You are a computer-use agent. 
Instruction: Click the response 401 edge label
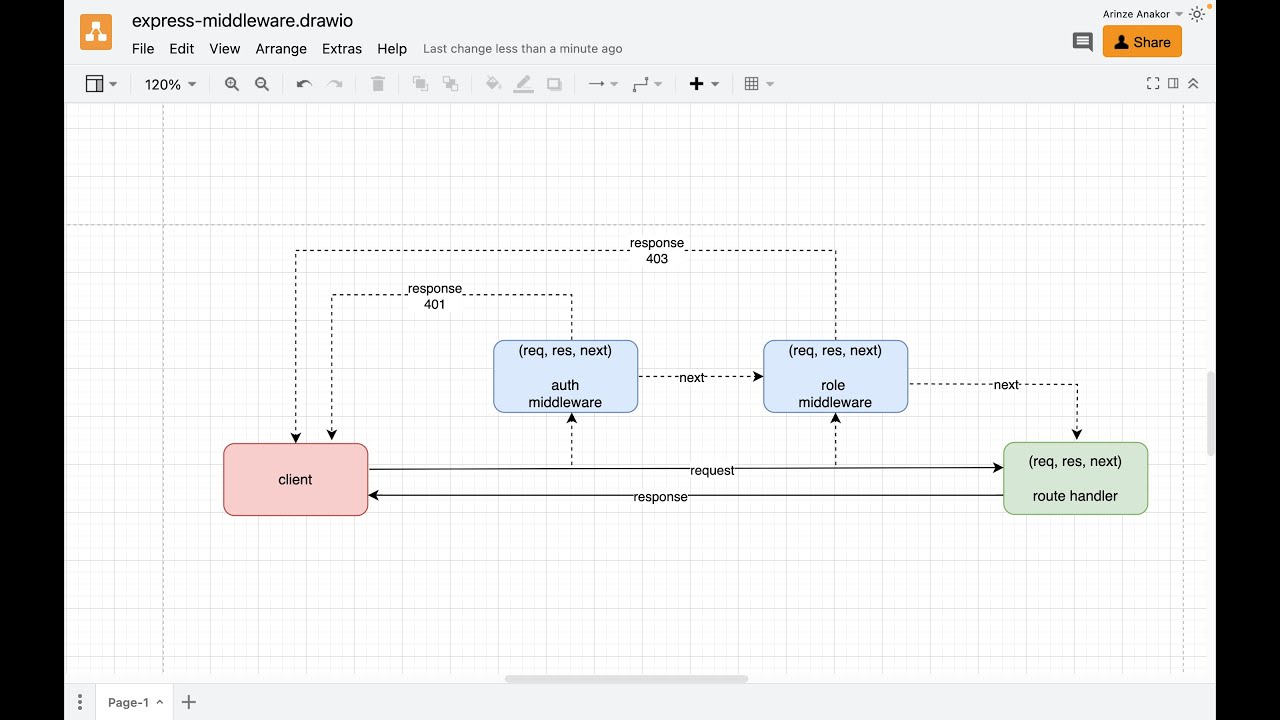(x=434, y=296)
